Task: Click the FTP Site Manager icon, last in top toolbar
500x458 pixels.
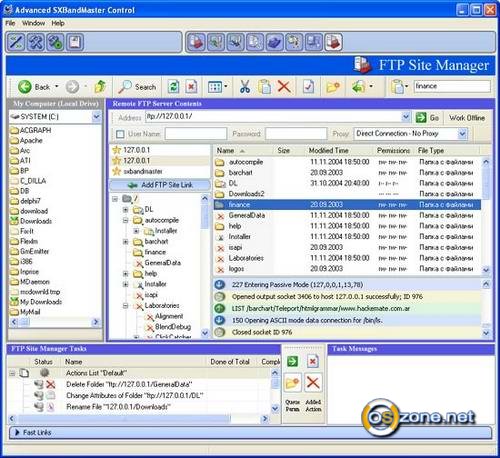Action: pos(333,42)
